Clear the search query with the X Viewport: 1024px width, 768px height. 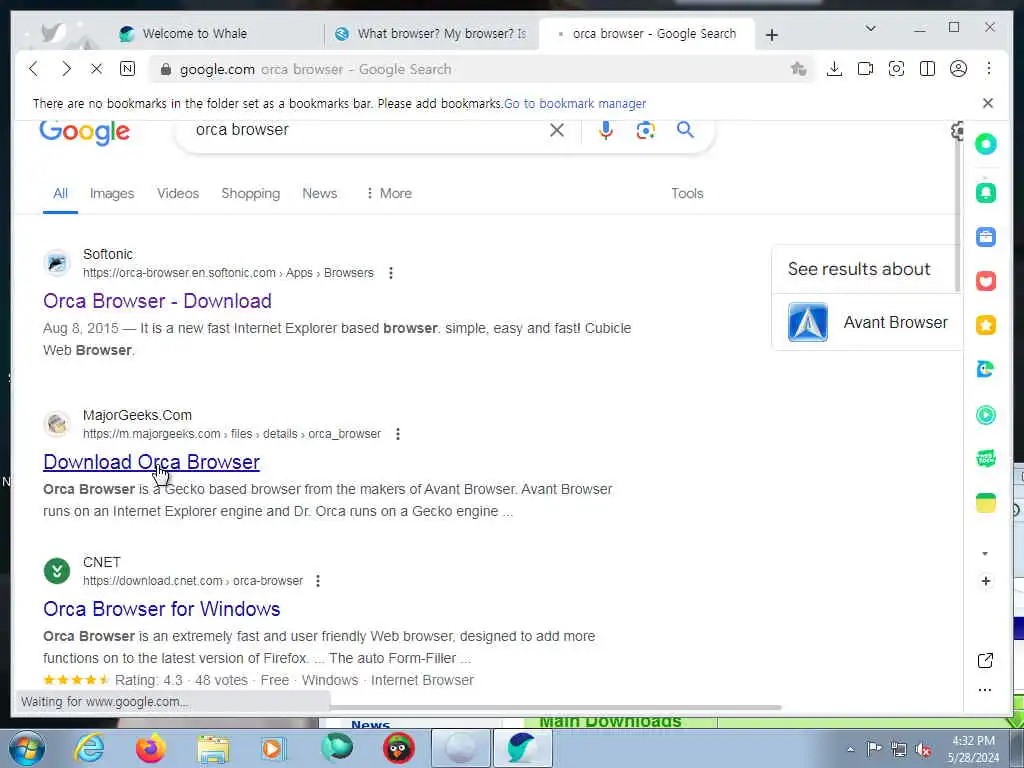[556, 130]
